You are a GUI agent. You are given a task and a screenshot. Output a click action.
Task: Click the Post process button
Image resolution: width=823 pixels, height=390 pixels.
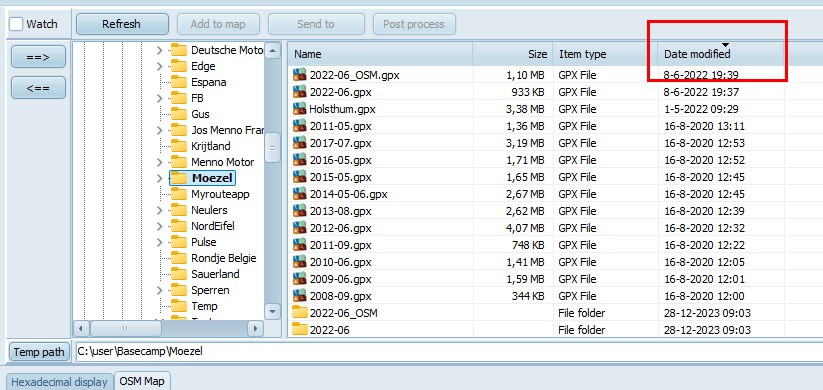tap(414, 24)
